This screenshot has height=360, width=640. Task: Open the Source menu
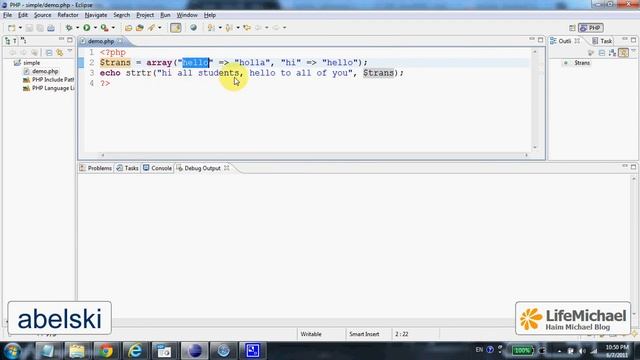[x=42, y=15]
